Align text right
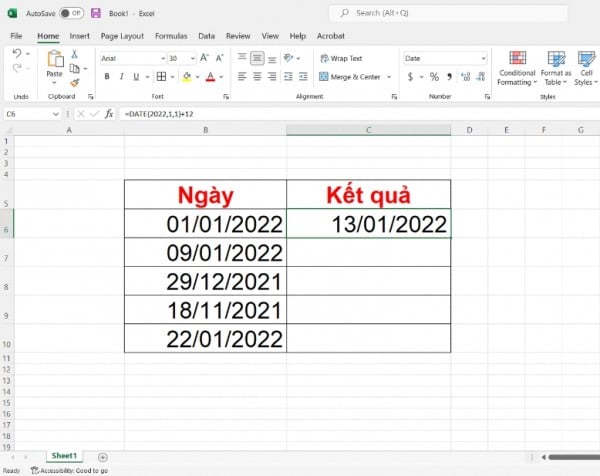600x476 pixels. (x=272, y=77)
